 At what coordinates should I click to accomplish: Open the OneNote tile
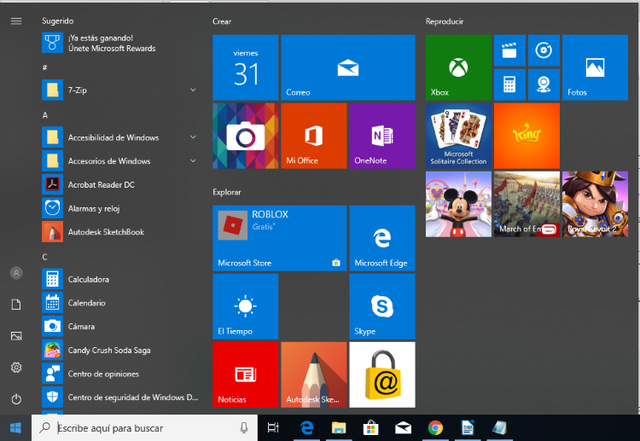(382, 136)
